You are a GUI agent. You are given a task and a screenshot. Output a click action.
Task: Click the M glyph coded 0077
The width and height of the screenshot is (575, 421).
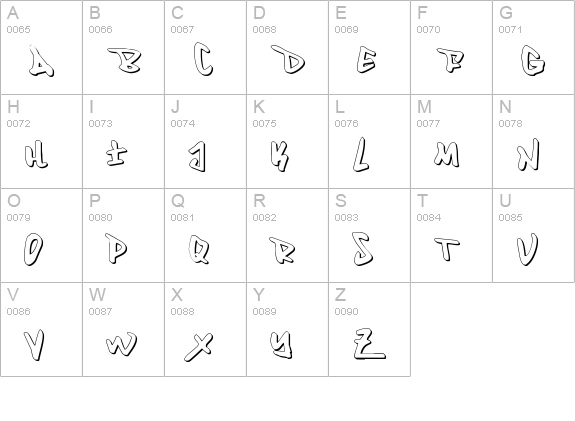click(451, 141)
